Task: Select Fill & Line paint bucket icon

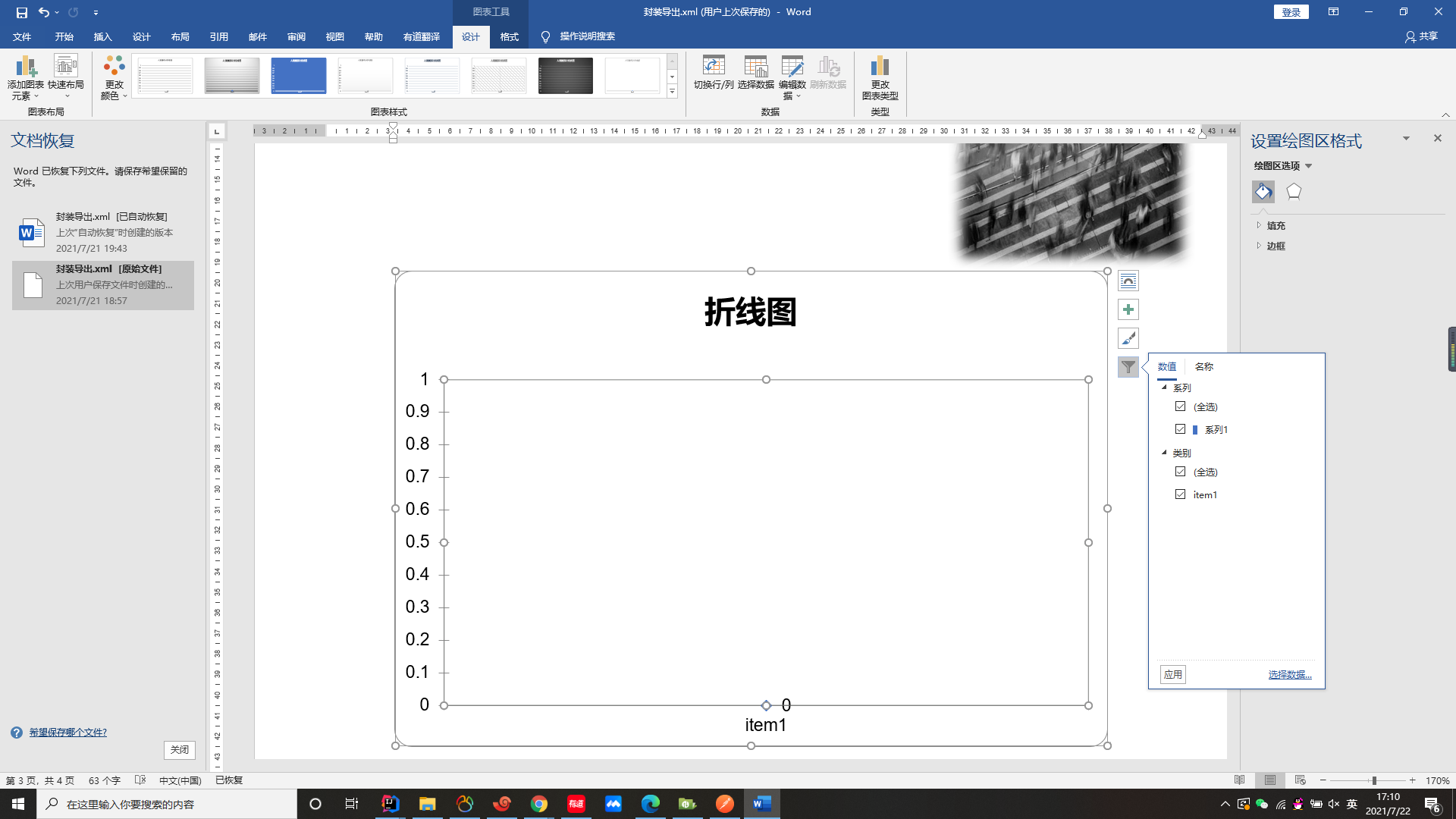Action: (x=1263, y=192)
